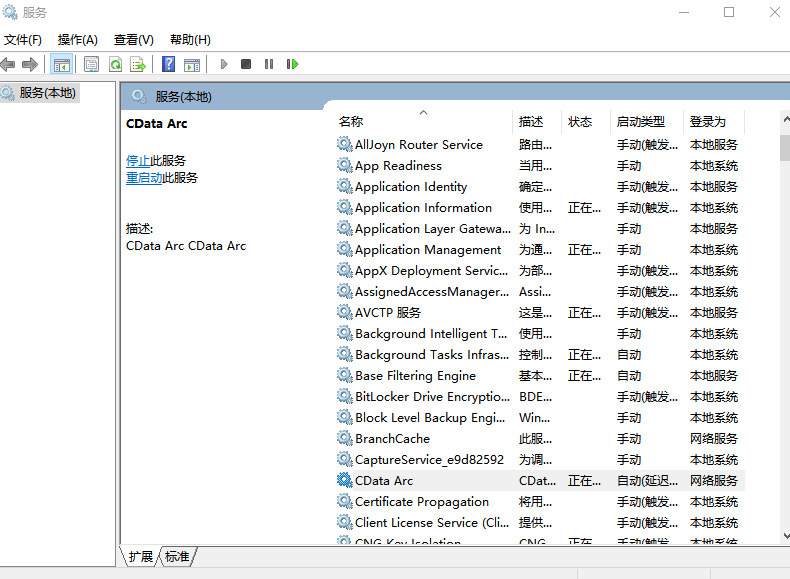This screenshot has height=579, width=790.
Task: Select the Application Management service
Action: 540,249
